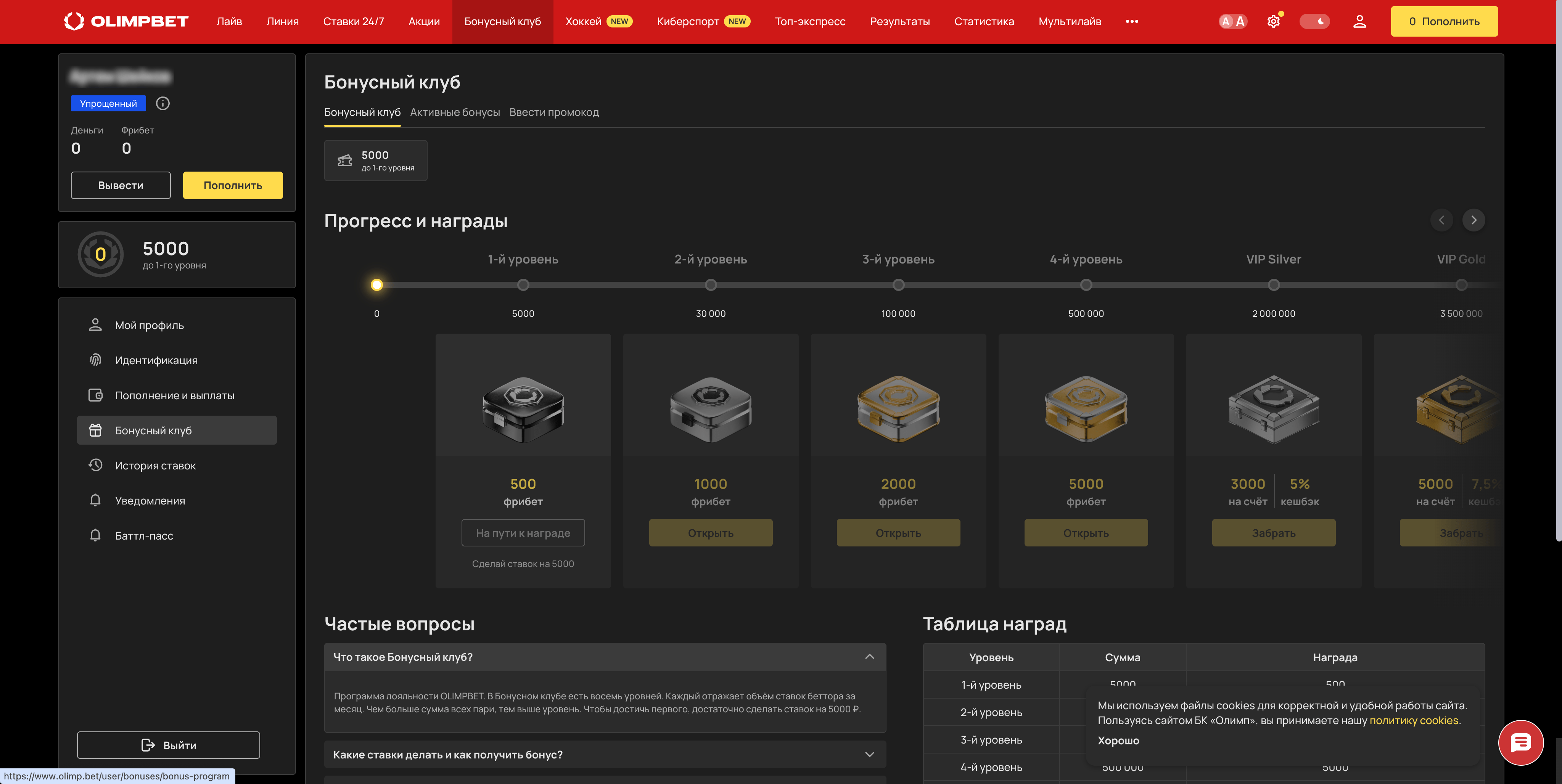Increase font size with the large A toggle

coord(1240,21)
